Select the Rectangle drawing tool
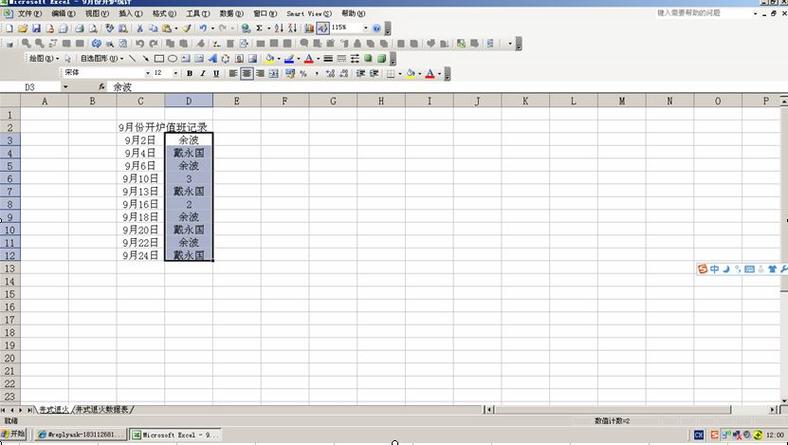This screenshot has width=788, height=445. click(159, 59)
